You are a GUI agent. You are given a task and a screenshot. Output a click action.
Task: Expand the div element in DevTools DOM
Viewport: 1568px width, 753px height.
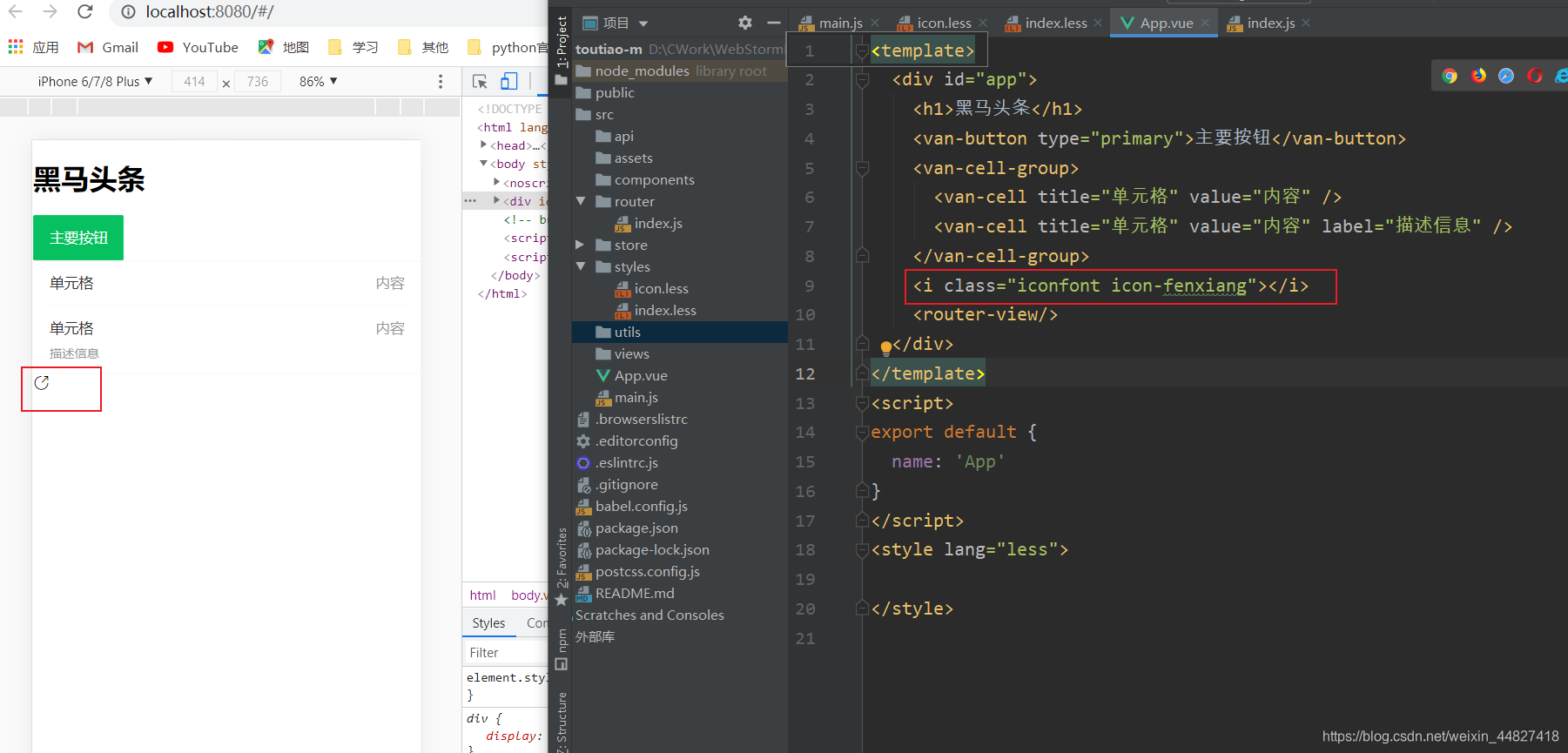pyautogui.click(x=496, y=201)
